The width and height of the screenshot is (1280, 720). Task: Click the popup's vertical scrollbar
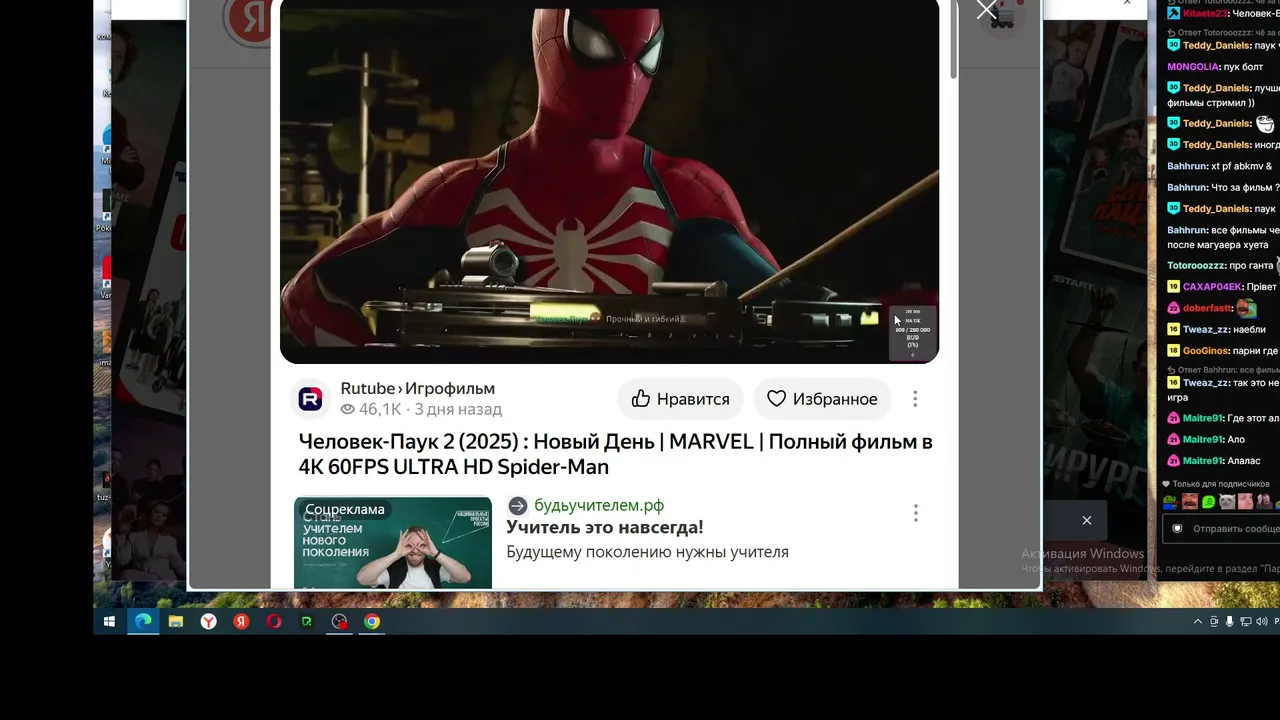(953, 40)
